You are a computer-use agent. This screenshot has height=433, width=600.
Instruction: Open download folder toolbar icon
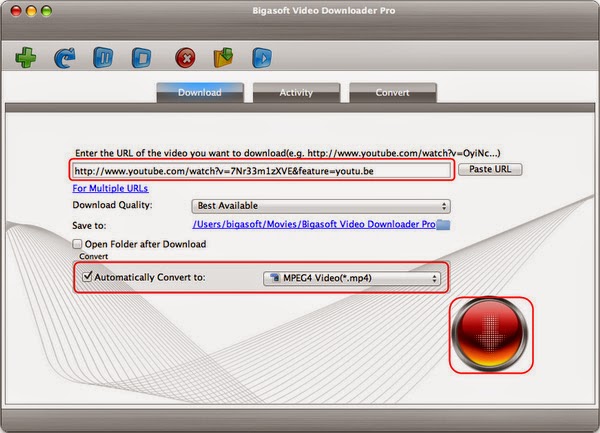223,58
